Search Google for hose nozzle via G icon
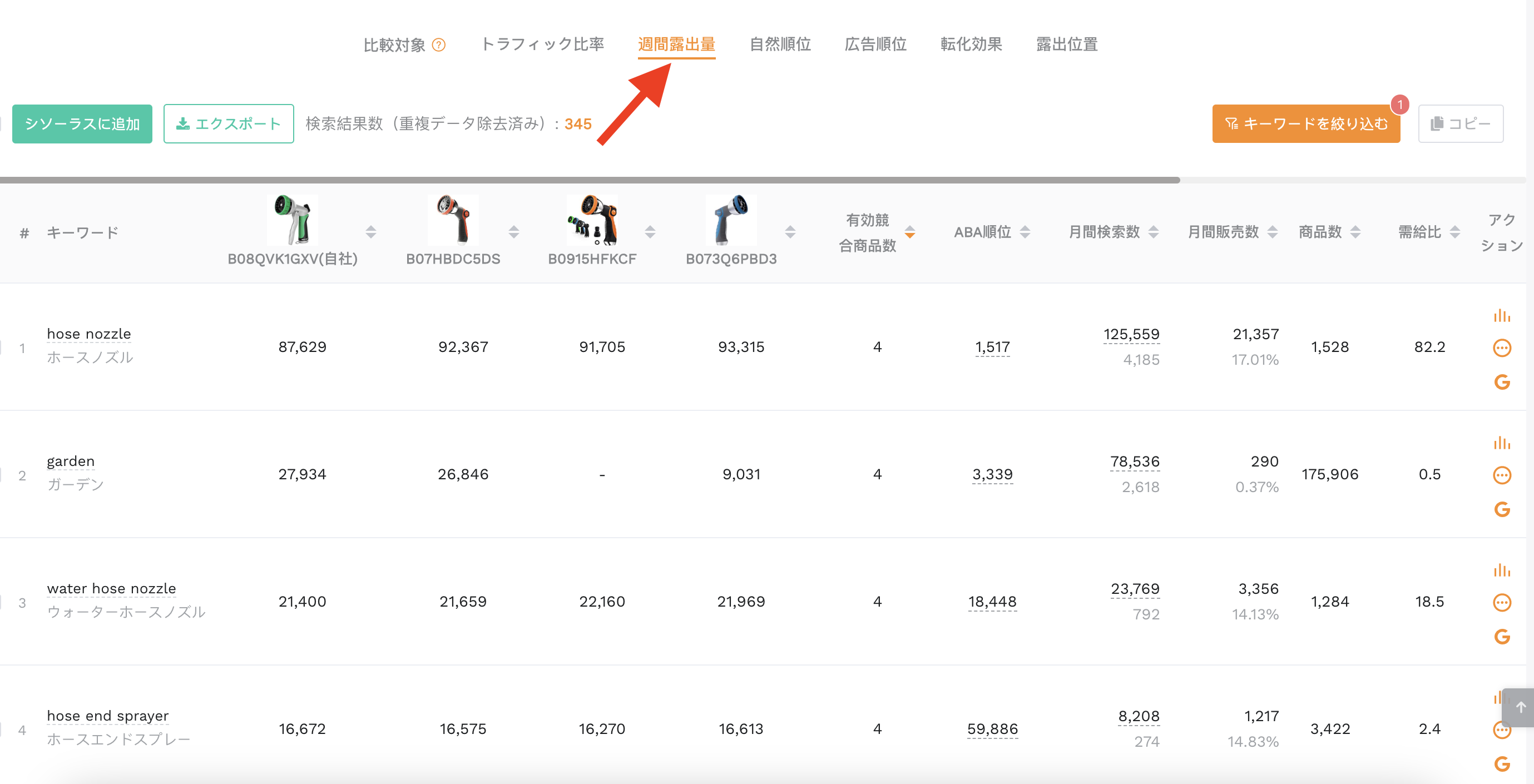The width and height of the screenshot is (1534, 784). click(1502, 381)
